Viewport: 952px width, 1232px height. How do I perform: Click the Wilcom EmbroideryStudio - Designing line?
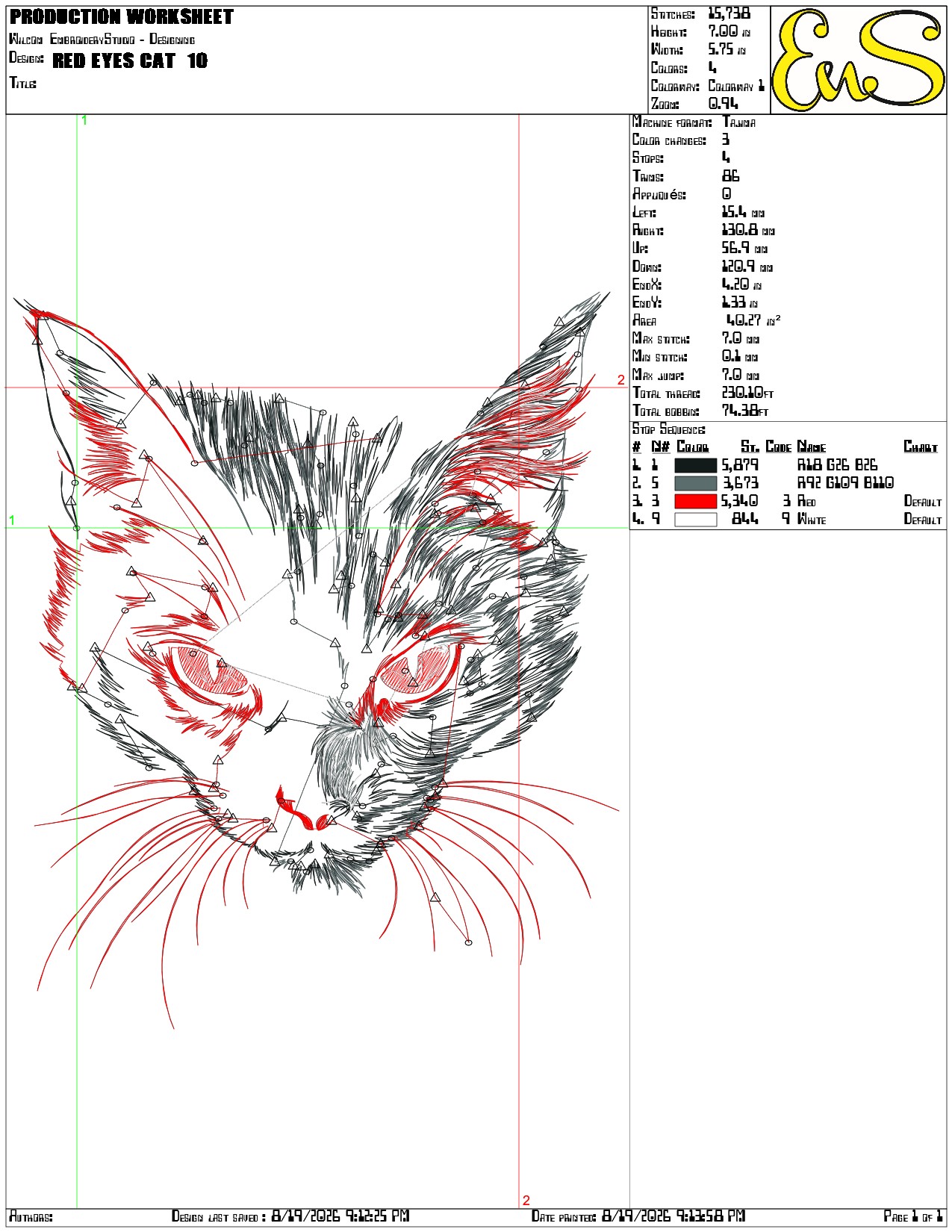(x=102, y=39)
